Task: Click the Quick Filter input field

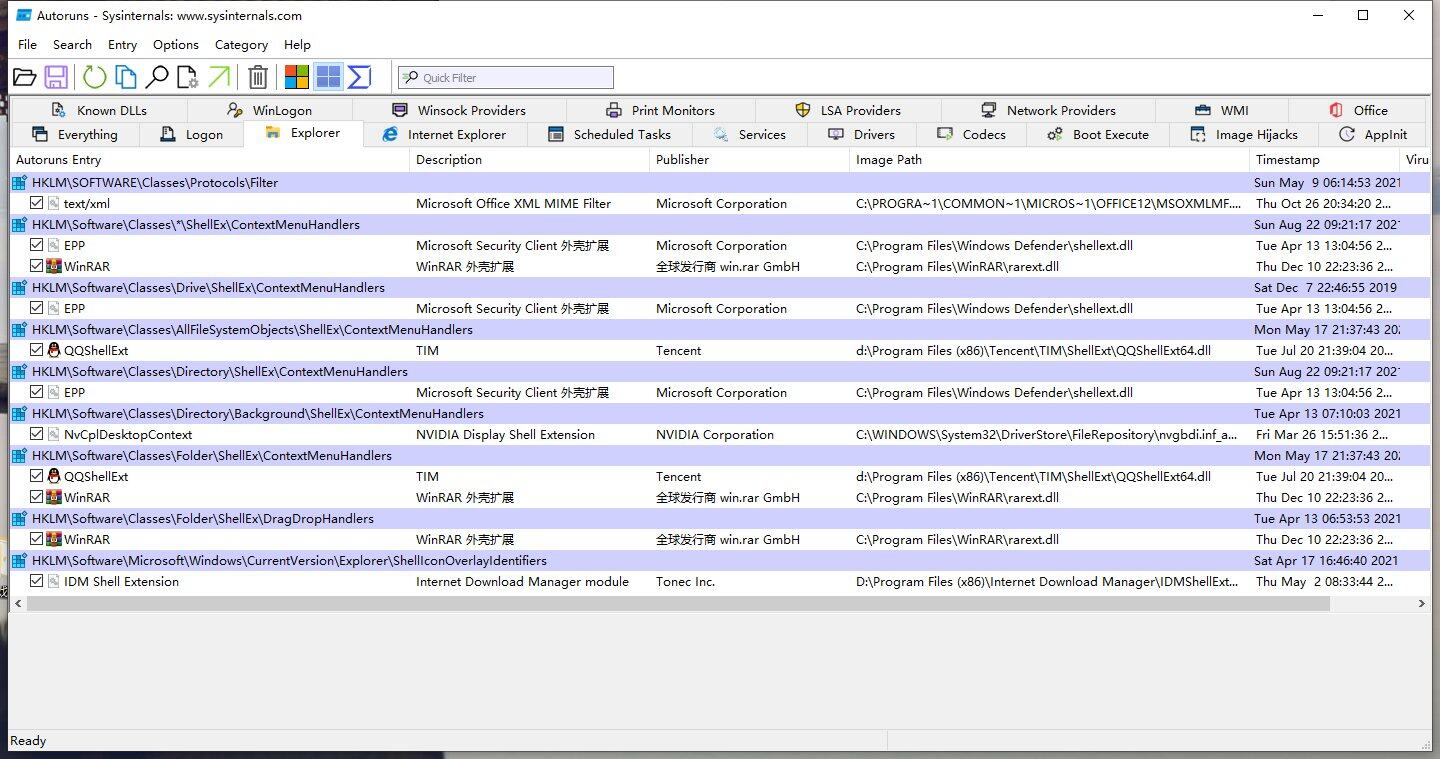Action: point(505,78)
